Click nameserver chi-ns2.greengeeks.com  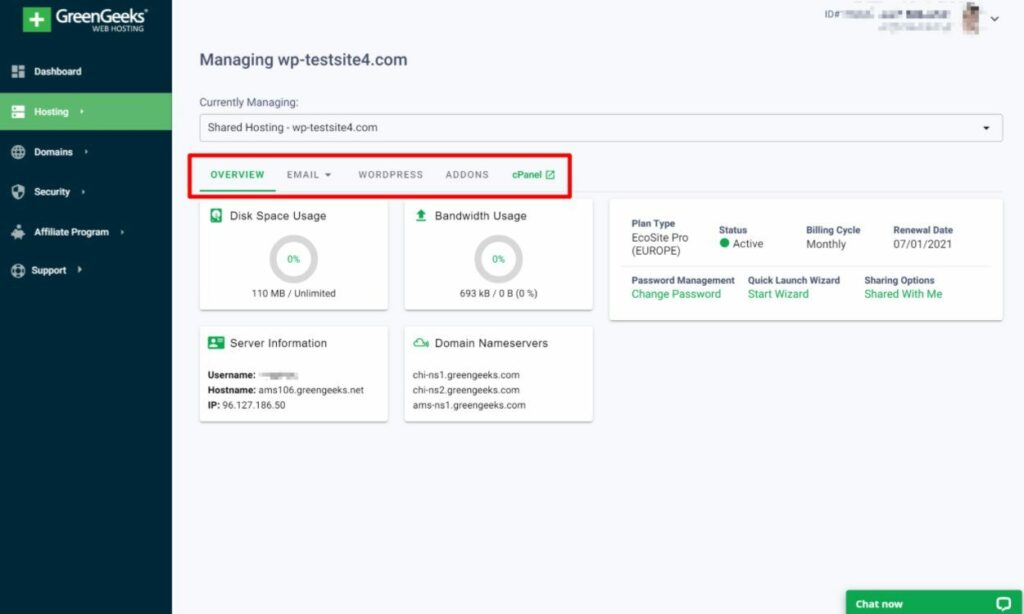[x=466, y=390]
